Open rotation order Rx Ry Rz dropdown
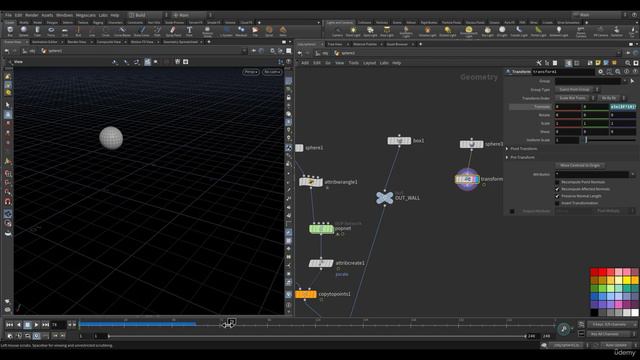 click(611, 98)
